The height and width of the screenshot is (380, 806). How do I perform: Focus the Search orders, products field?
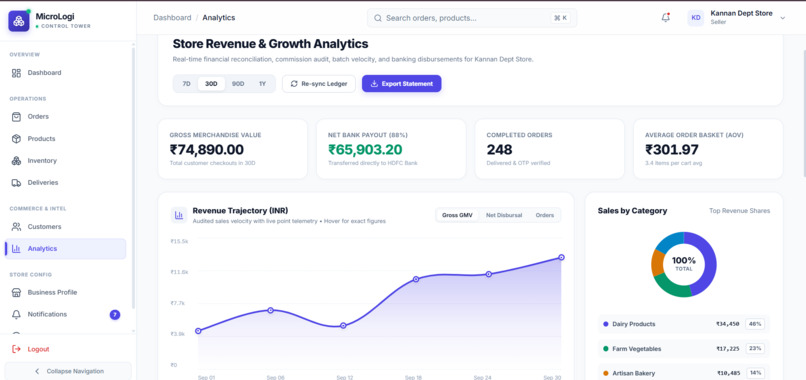click(472, 18)
